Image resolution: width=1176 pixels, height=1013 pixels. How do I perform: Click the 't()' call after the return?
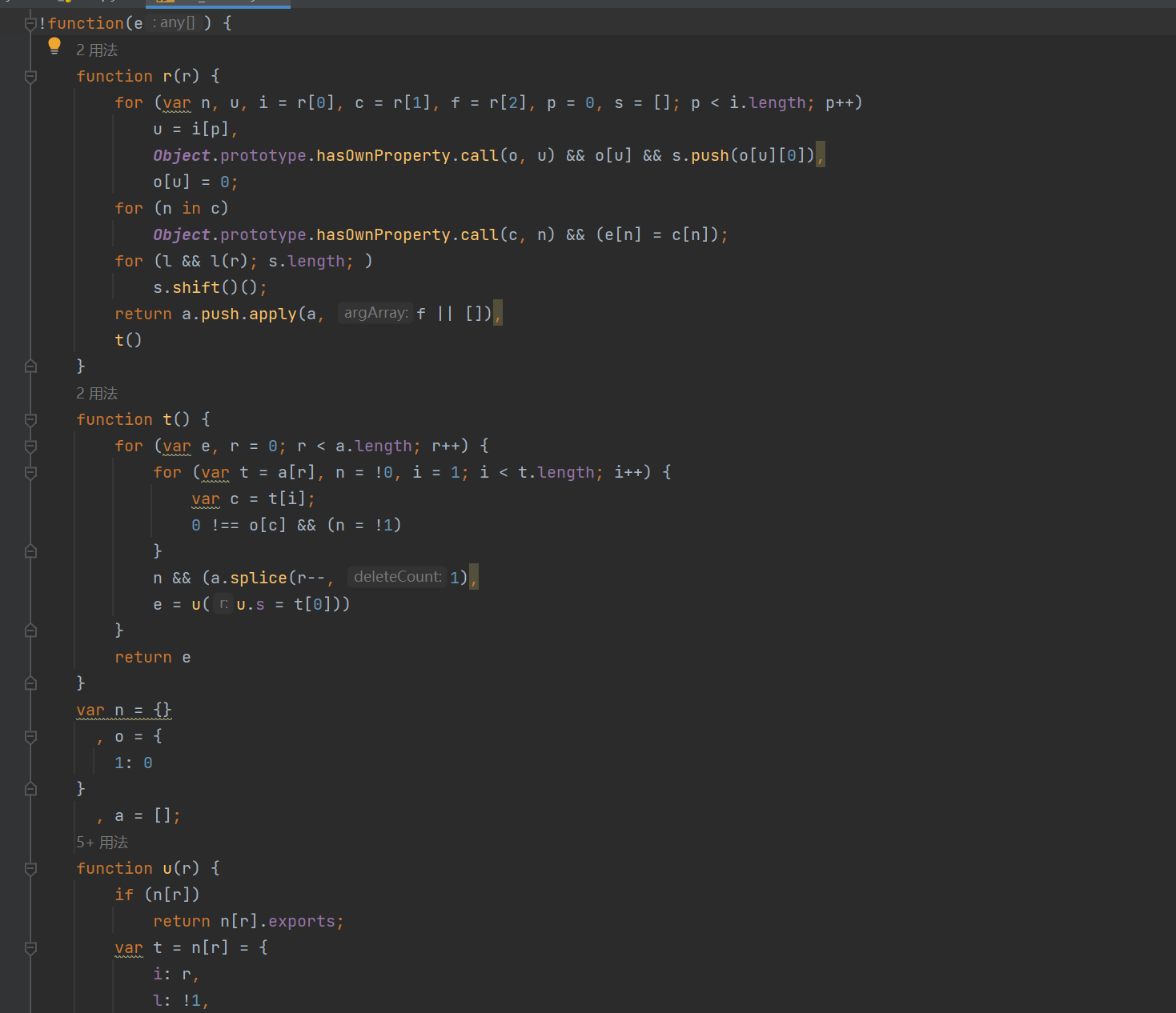(x=128, y=340)
